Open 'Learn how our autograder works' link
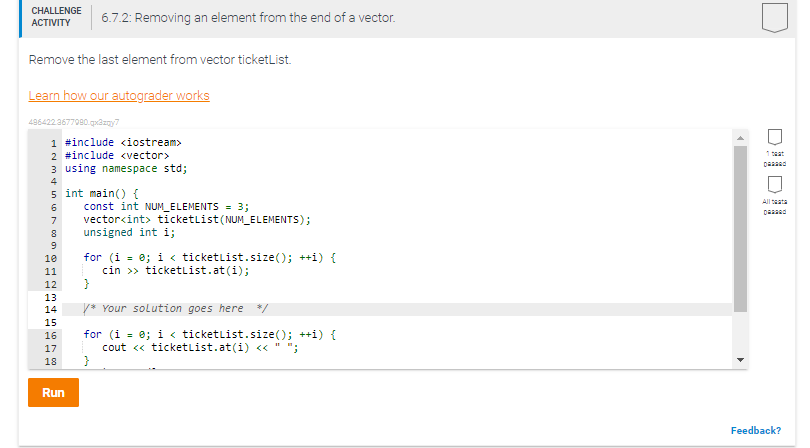Viewport: 810px width, 448px height. click(x=119, y=96)
